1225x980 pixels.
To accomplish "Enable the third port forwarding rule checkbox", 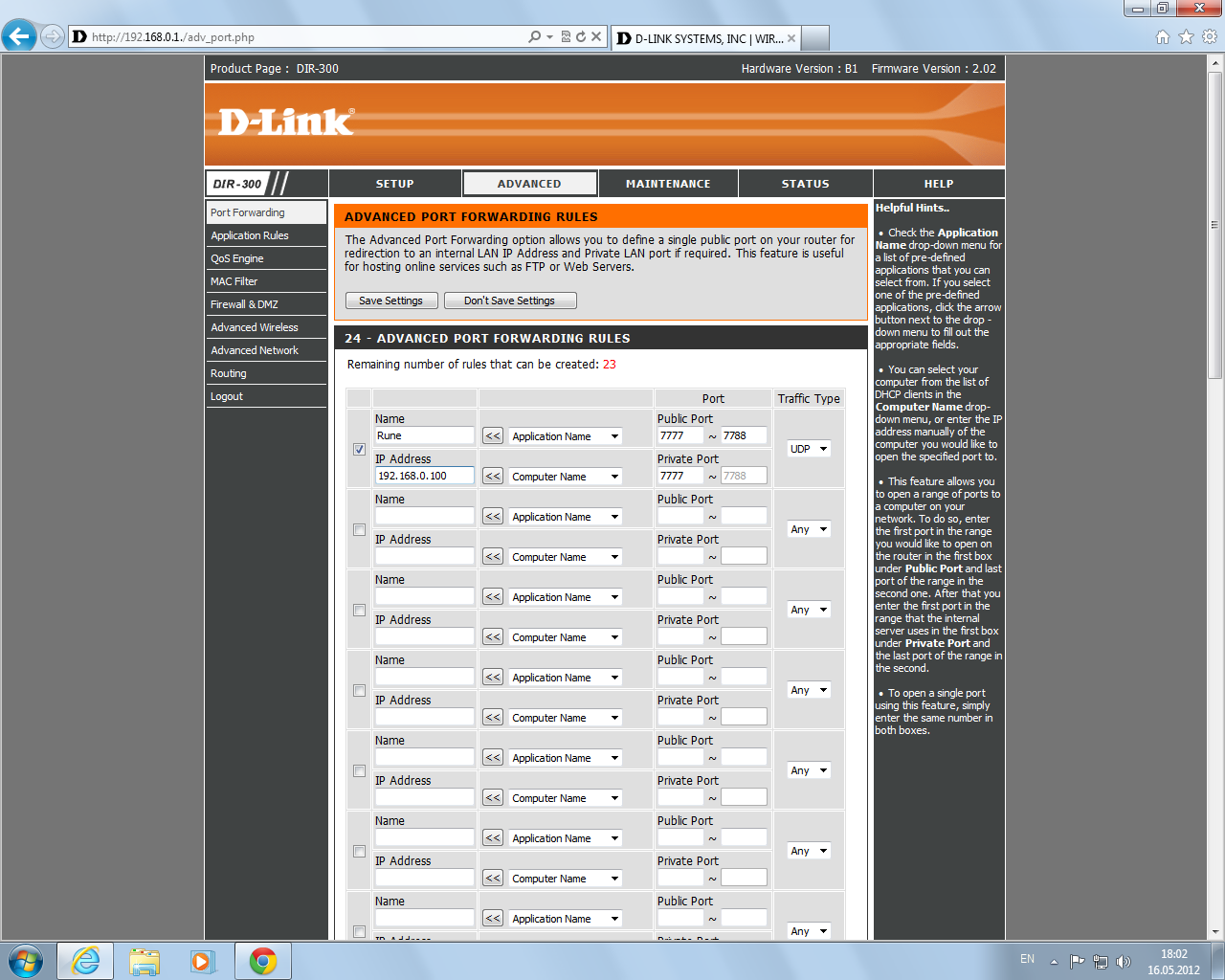I will [359, 610].
